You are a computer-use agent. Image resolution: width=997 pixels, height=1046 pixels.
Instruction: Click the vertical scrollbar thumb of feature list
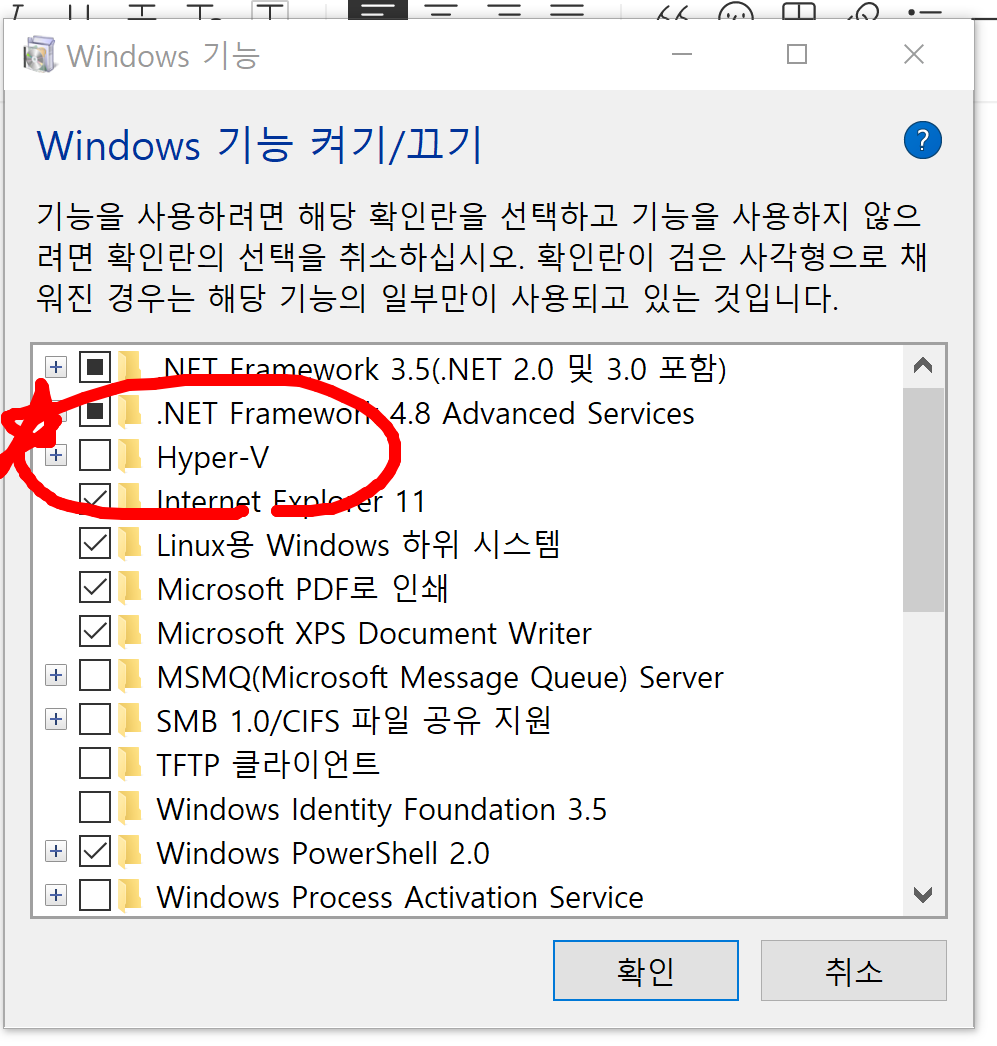[x=923, y=500]
